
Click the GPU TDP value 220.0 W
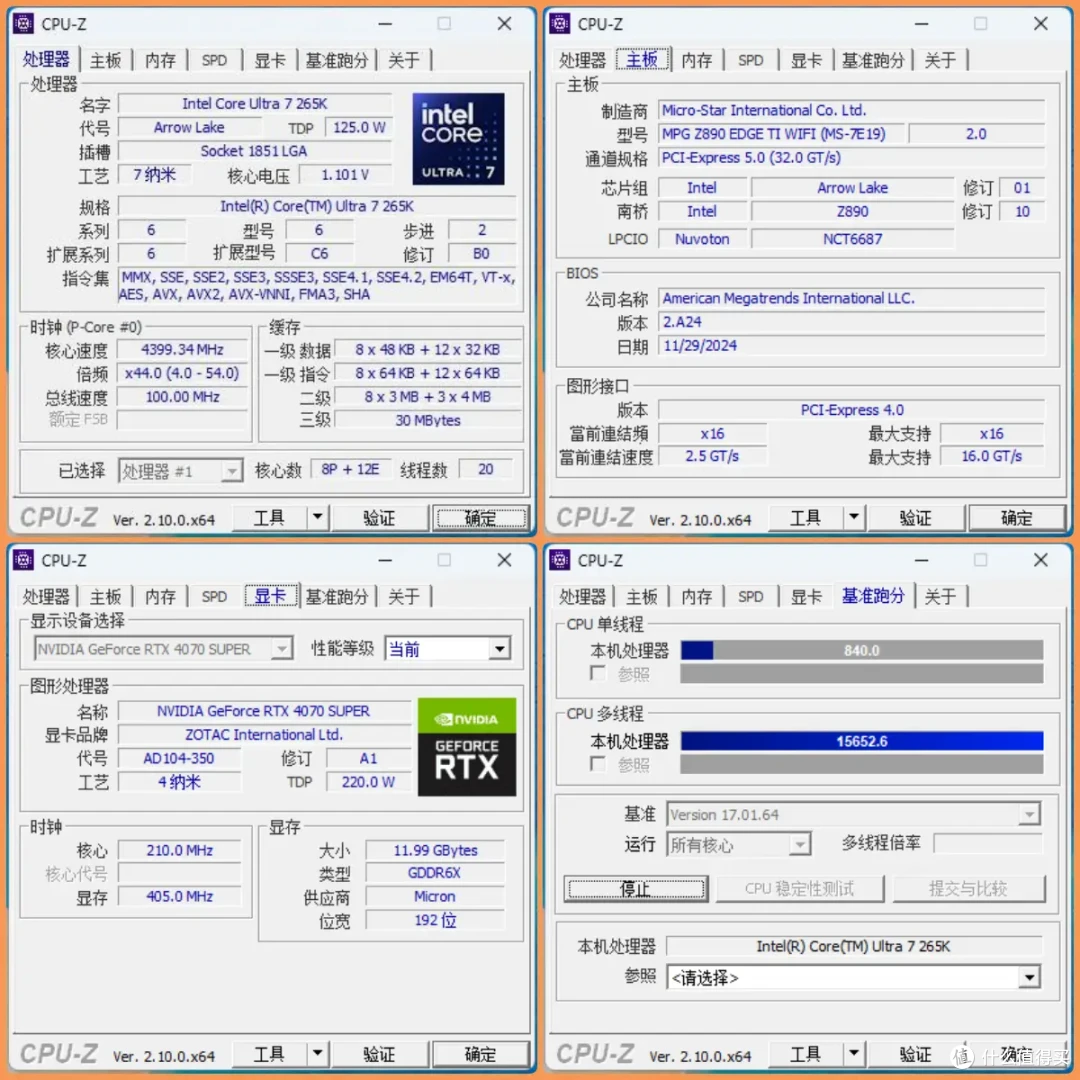(368, 782)
